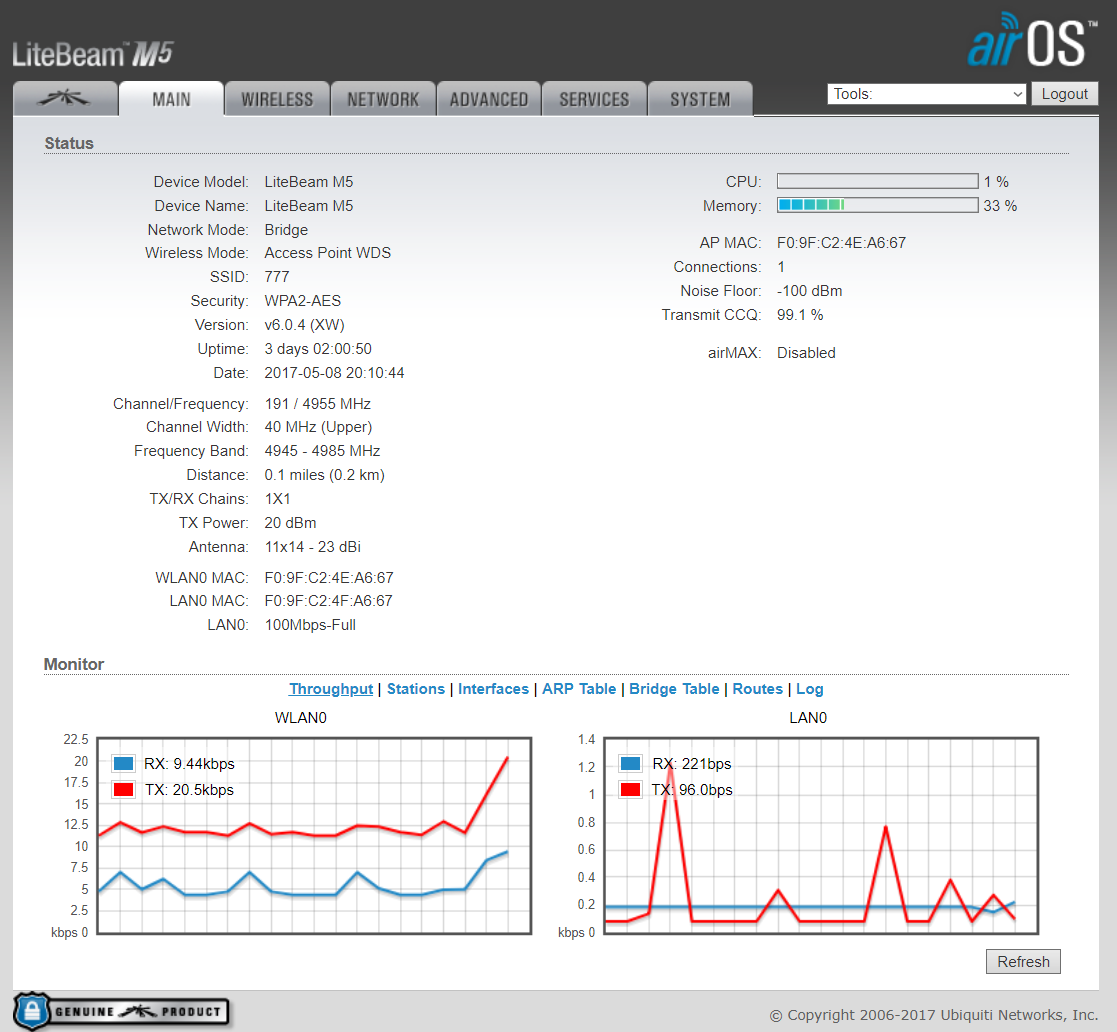The image size is (1117, 1032).
Task: Select the airMAX status Disabled
Action: point(806,353)
